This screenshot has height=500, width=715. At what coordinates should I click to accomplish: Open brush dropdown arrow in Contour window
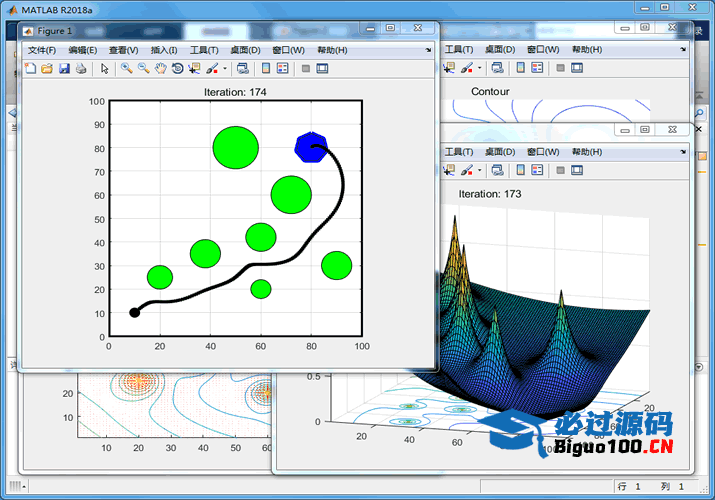click(479, 68)
